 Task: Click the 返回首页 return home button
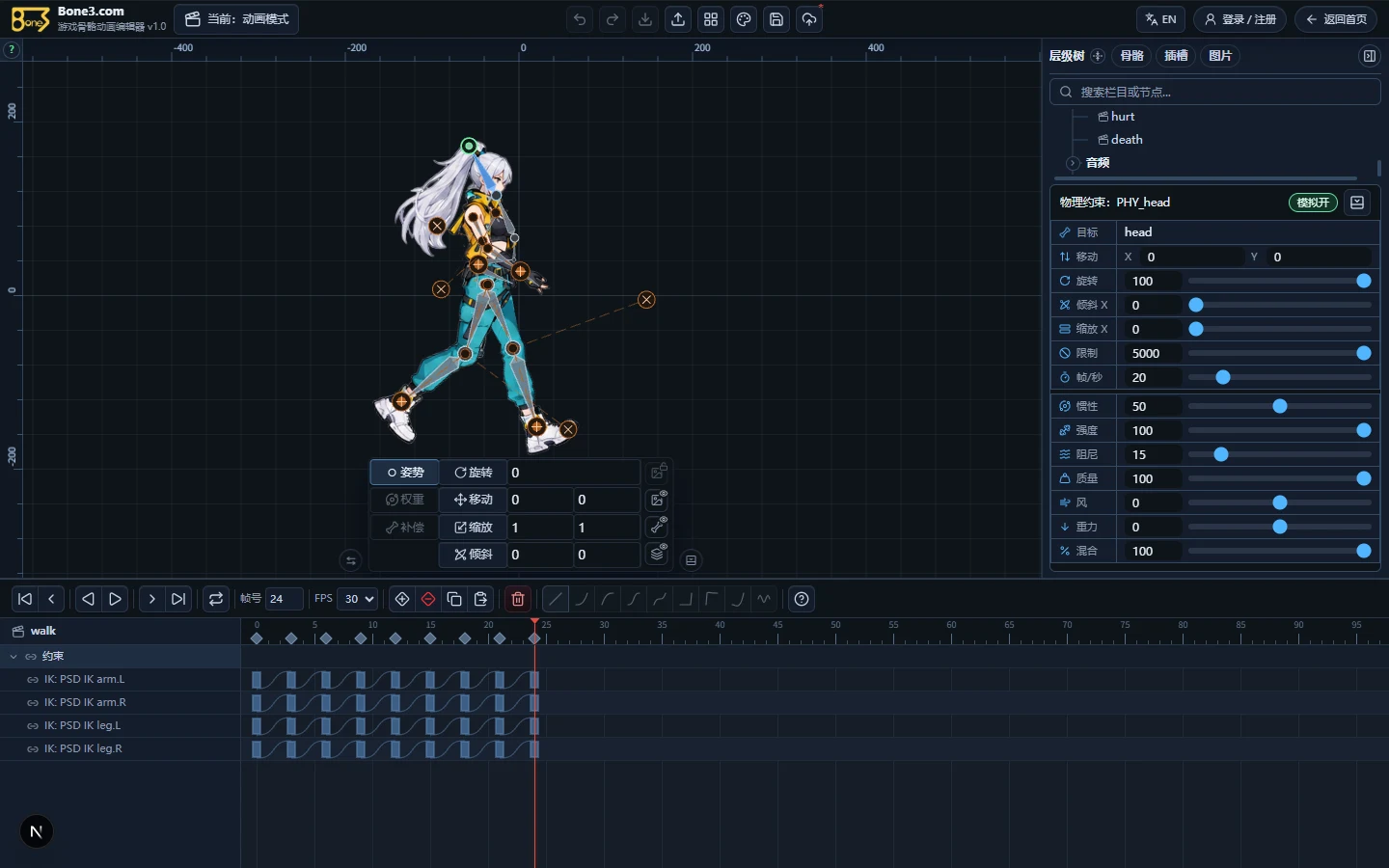point(1336,19)
